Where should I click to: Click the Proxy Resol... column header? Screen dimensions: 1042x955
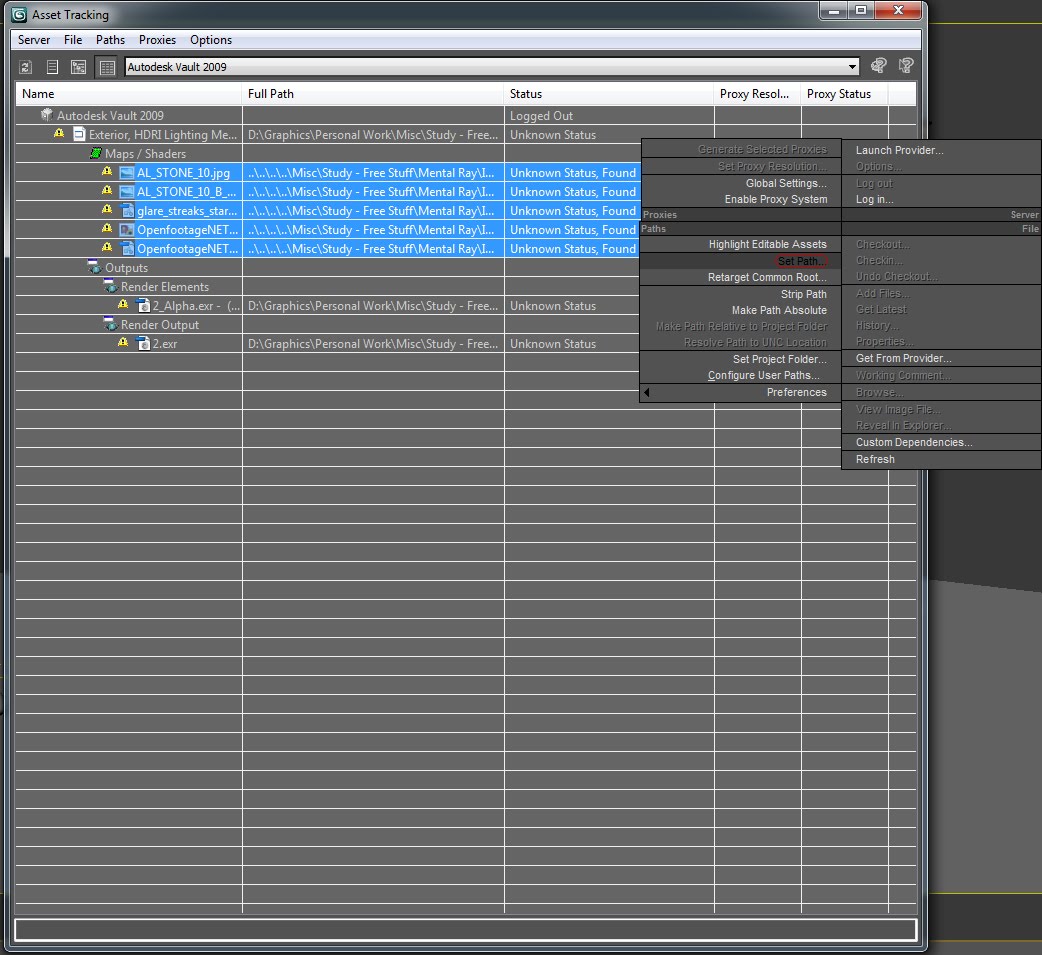pos(757,94)
